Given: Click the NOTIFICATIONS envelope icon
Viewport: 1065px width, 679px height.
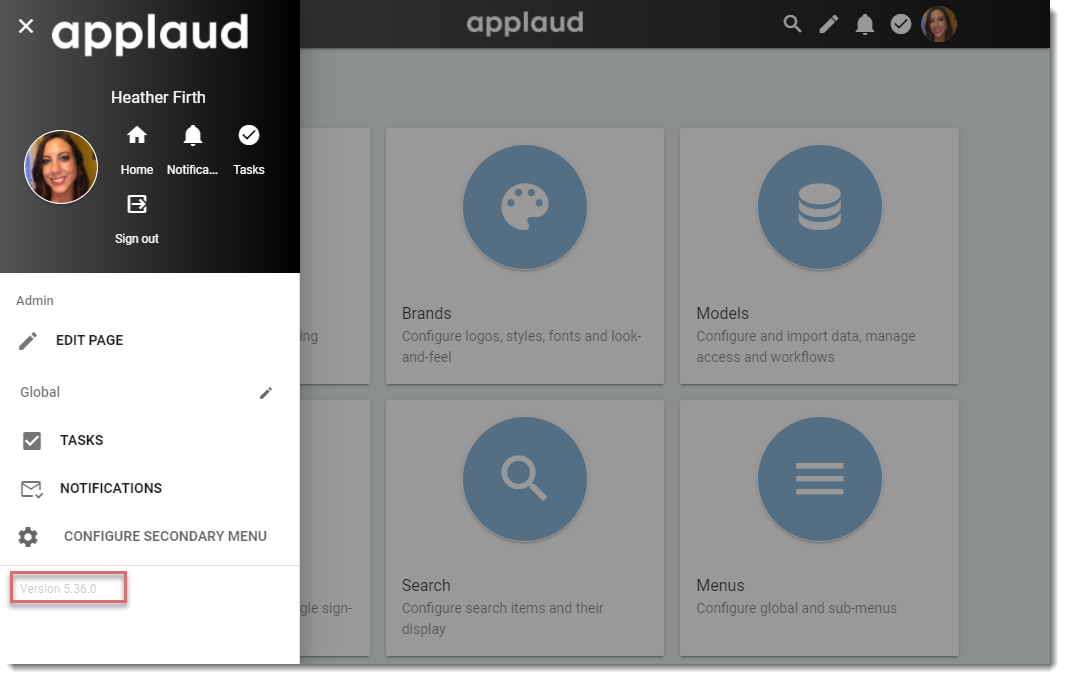Looking at the screenshot, I should [x=32, y=489].
